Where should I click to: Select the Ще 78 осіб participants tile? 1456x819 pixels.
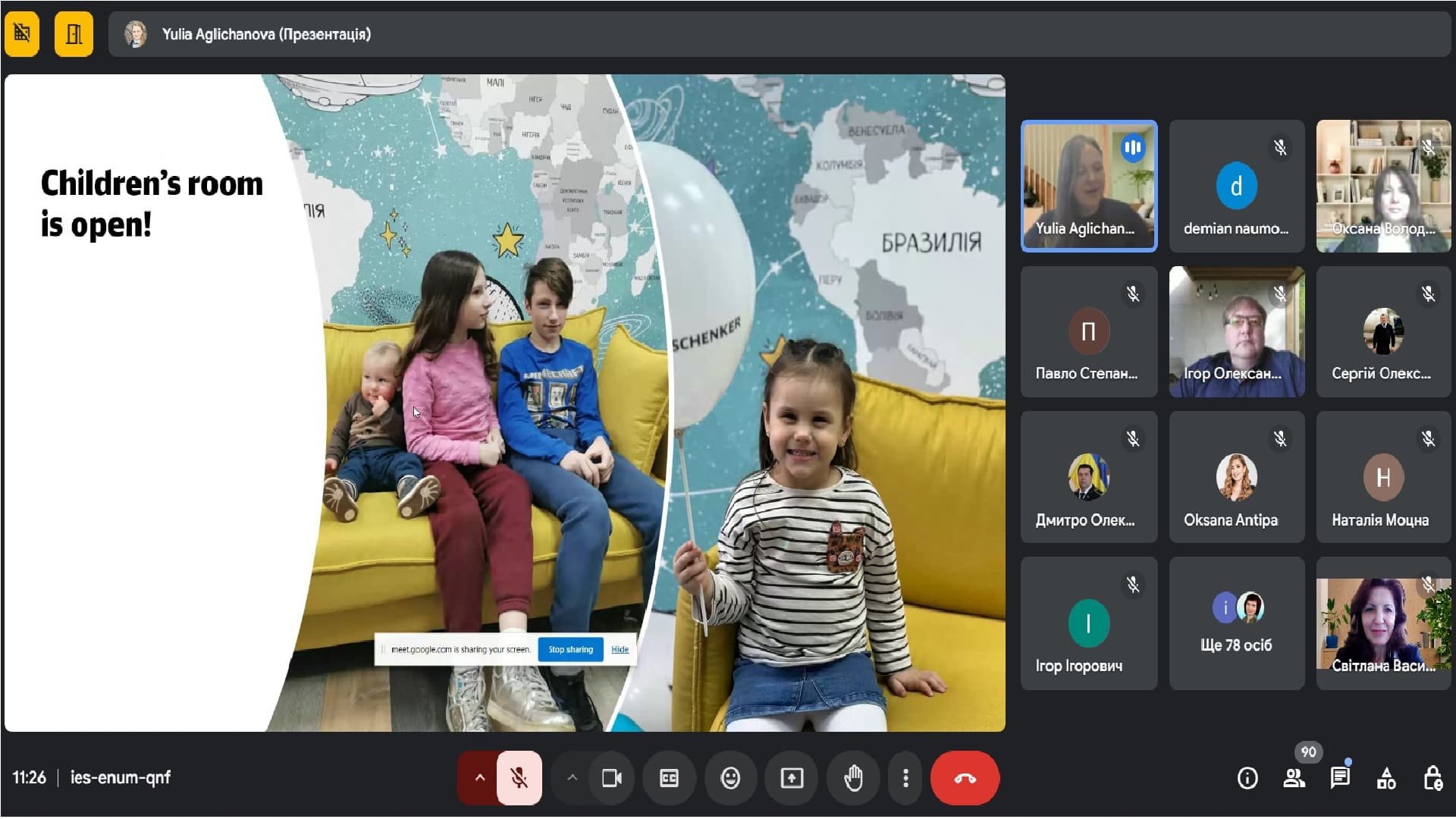pos(1236,623)
